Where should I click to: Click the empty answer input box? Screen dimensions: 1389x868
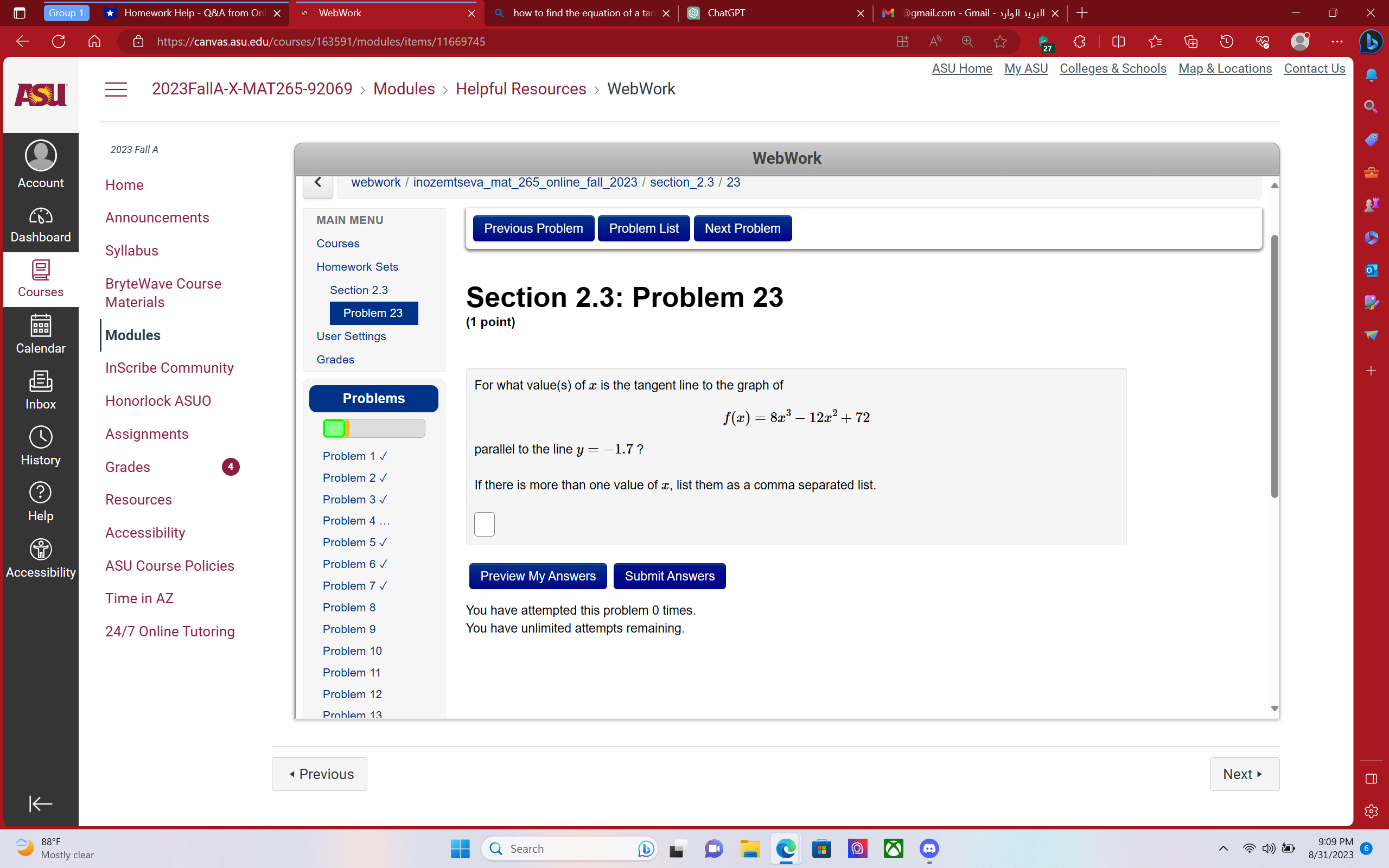point(484,524)
